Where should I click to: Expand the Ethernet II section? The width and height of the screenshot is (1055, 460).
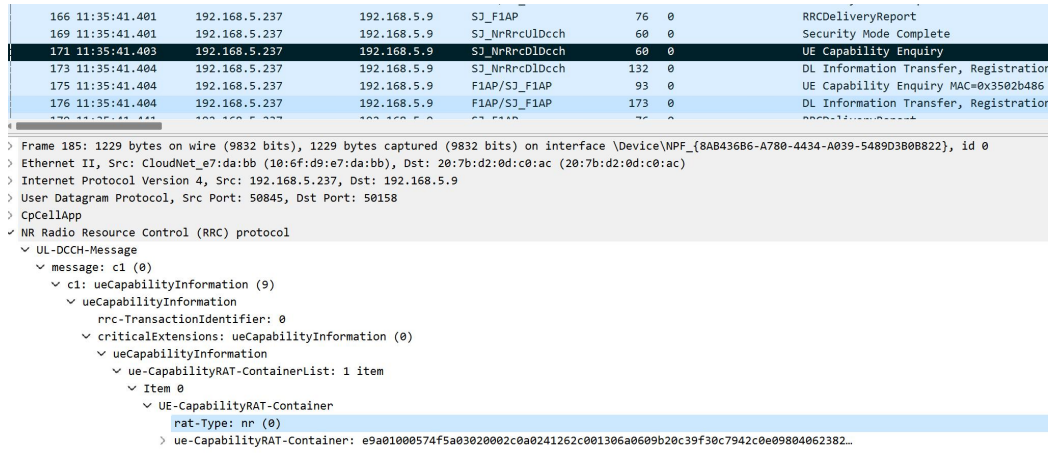pos(10,163)
